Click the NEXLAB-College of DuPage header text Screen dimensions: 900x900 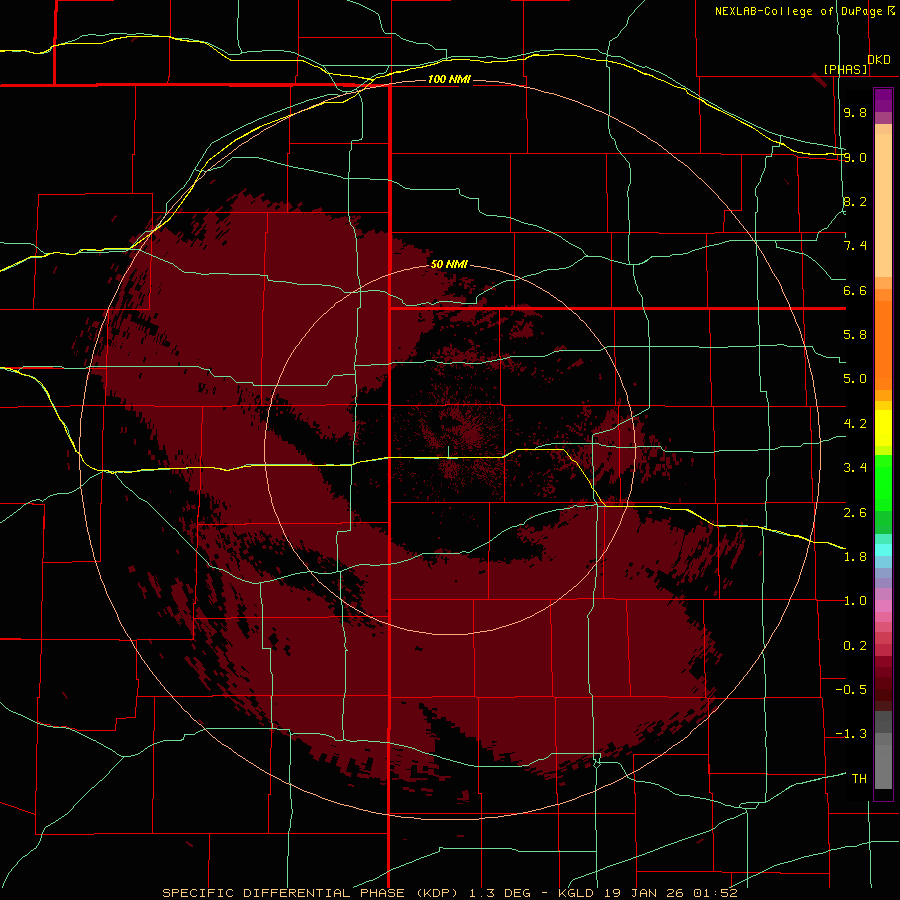[x=798, y=11]
